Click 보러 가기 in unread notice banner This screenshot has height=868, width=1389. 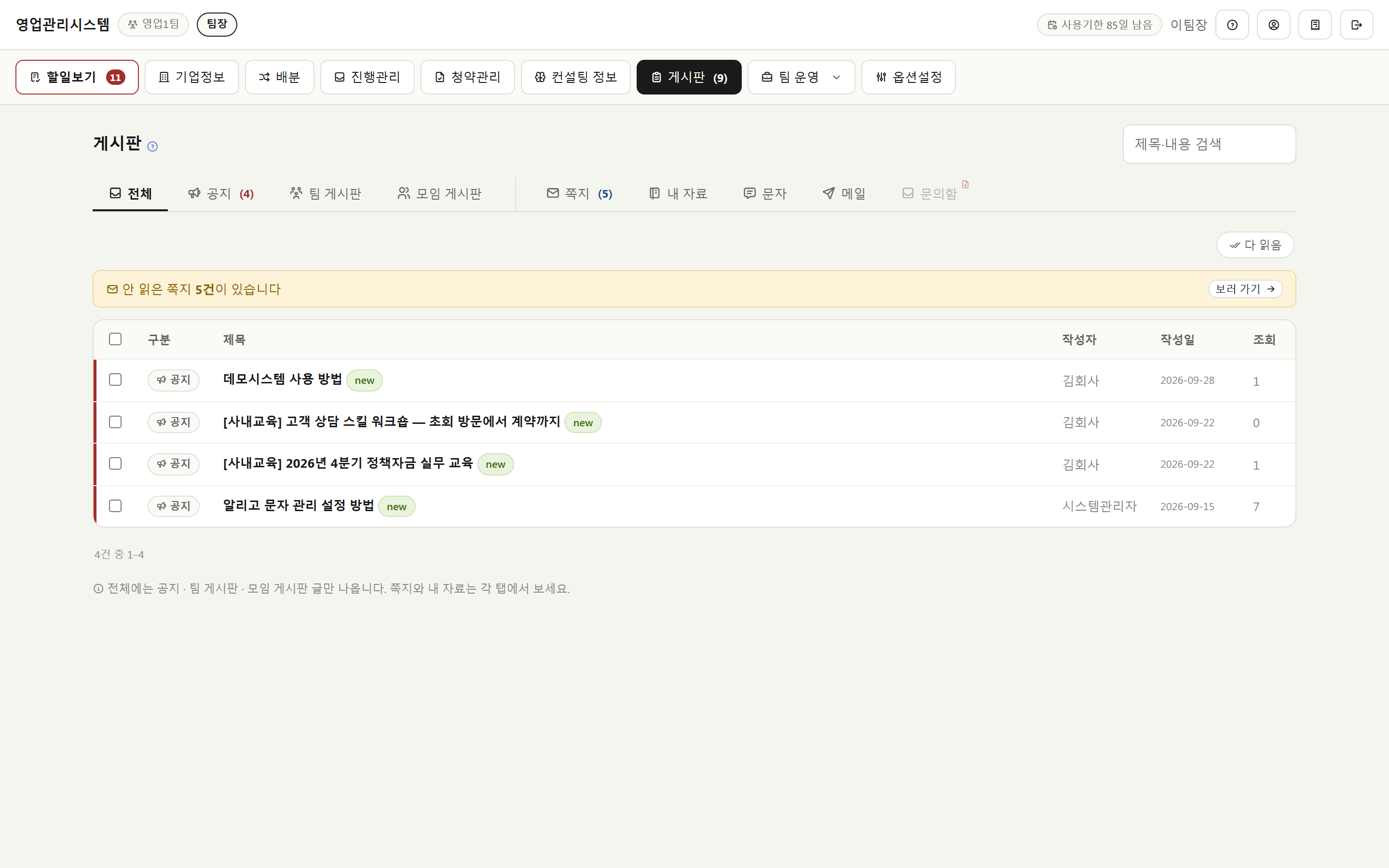(1245, 289)
